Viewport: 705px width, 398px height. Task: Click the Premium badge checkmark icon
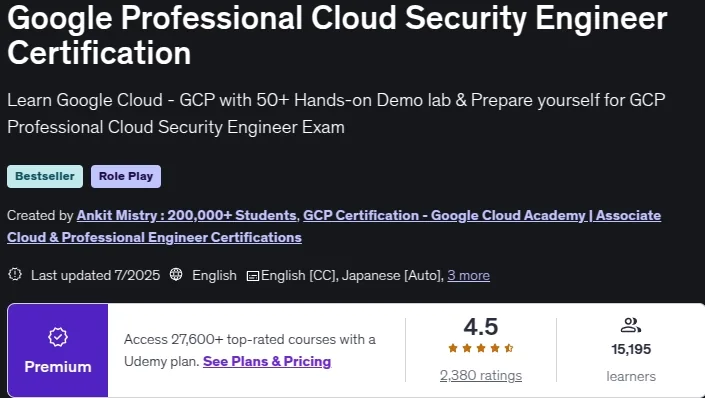[x=58, y=337]
